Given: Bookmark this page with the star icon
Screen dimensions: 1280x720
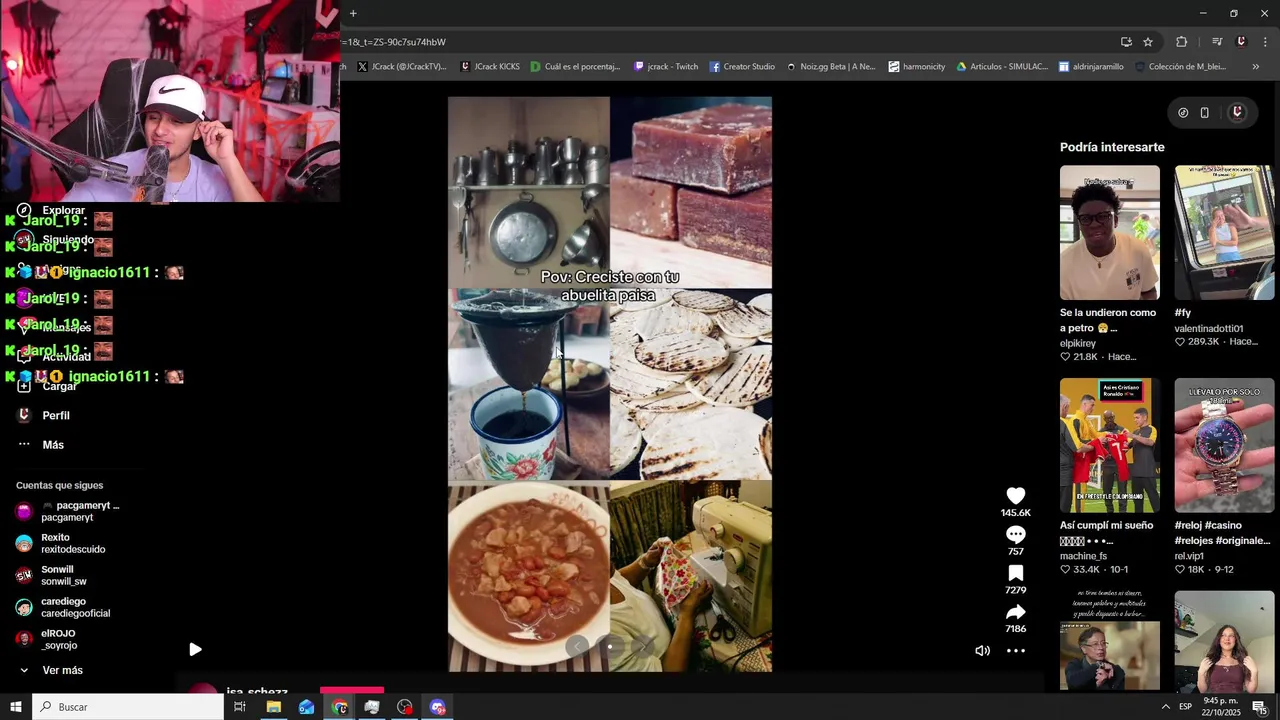Looking at the screenshot, I should pos(1148,42).
